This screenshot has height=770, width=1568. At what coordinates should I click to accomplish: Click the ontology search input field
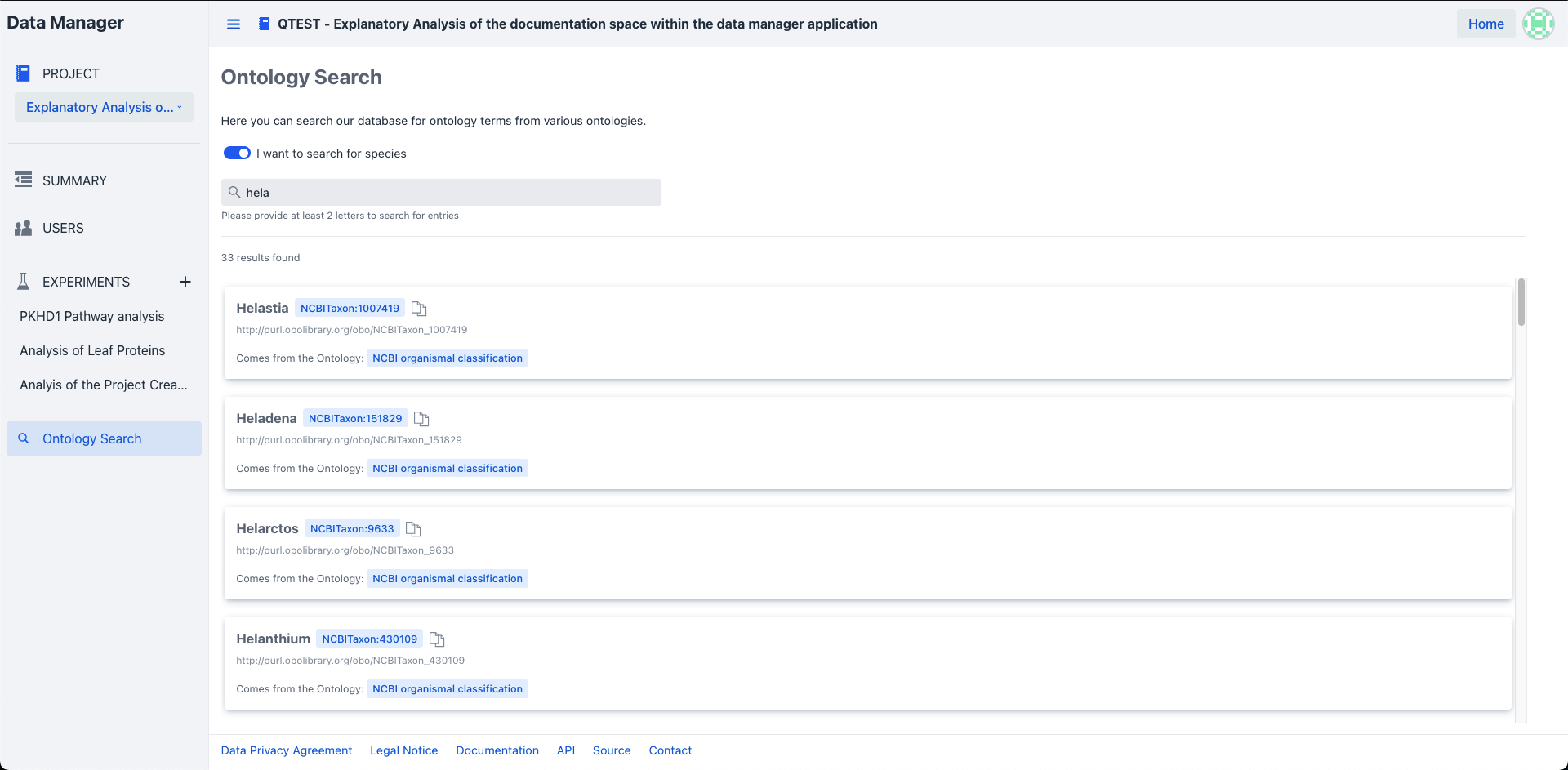click(x=441, y=193)
